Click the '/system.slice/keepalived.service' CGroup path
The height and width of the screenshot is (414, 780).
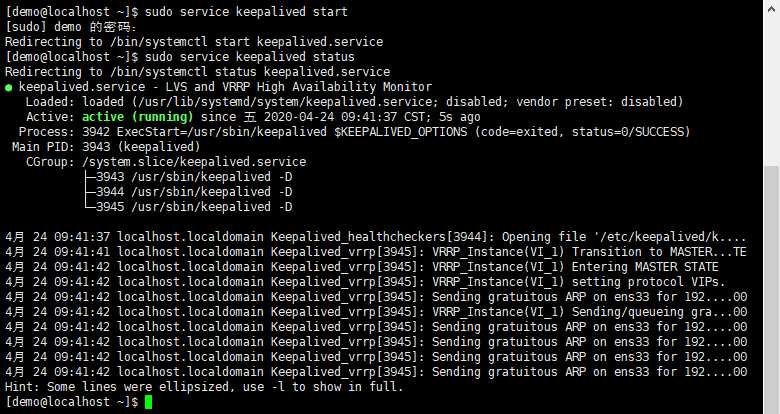coord(194,162)
